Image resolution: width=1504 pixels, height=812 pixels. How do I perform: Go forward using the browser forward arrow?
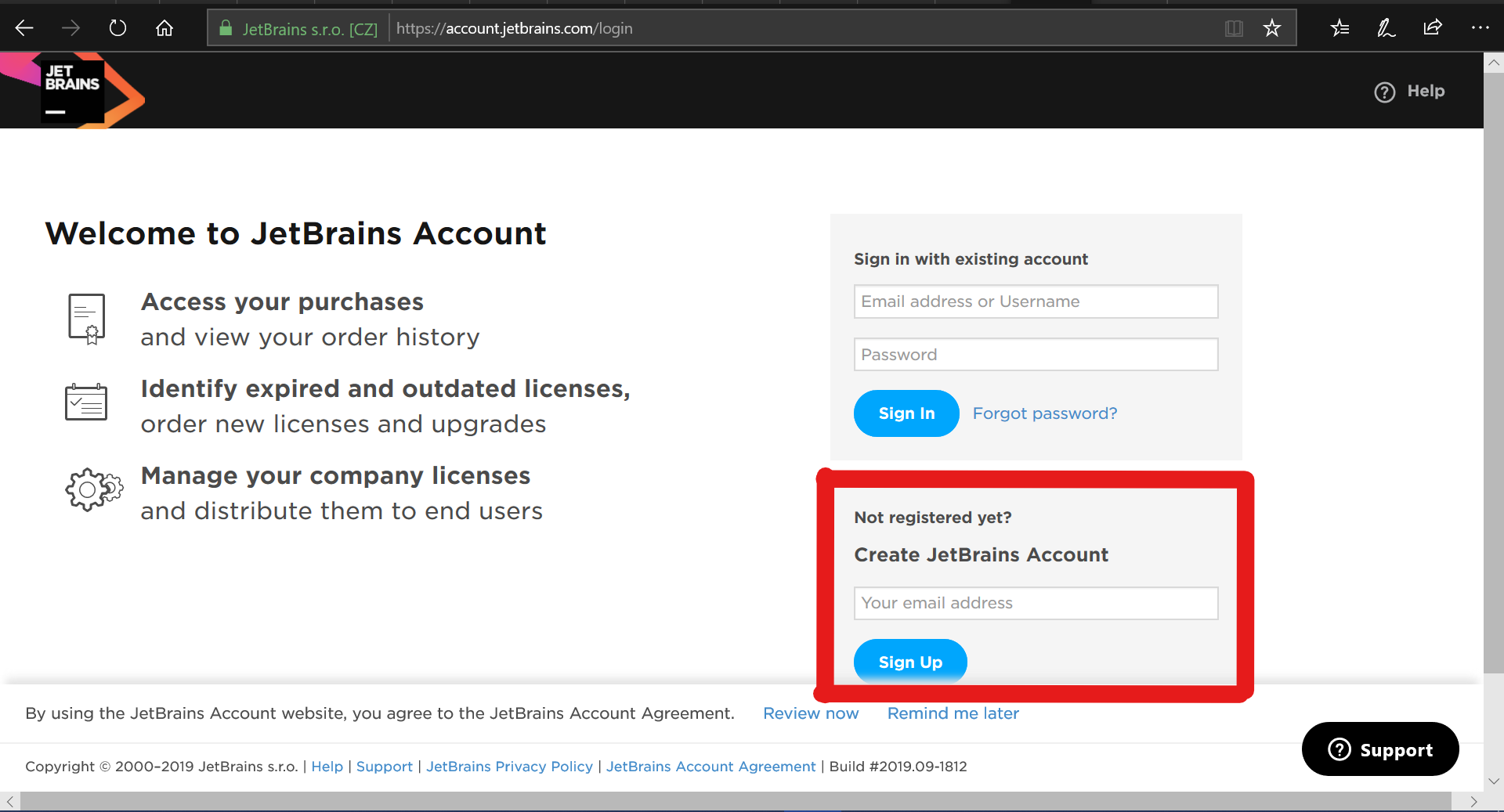pyautogui.click(x=70, y=28)
